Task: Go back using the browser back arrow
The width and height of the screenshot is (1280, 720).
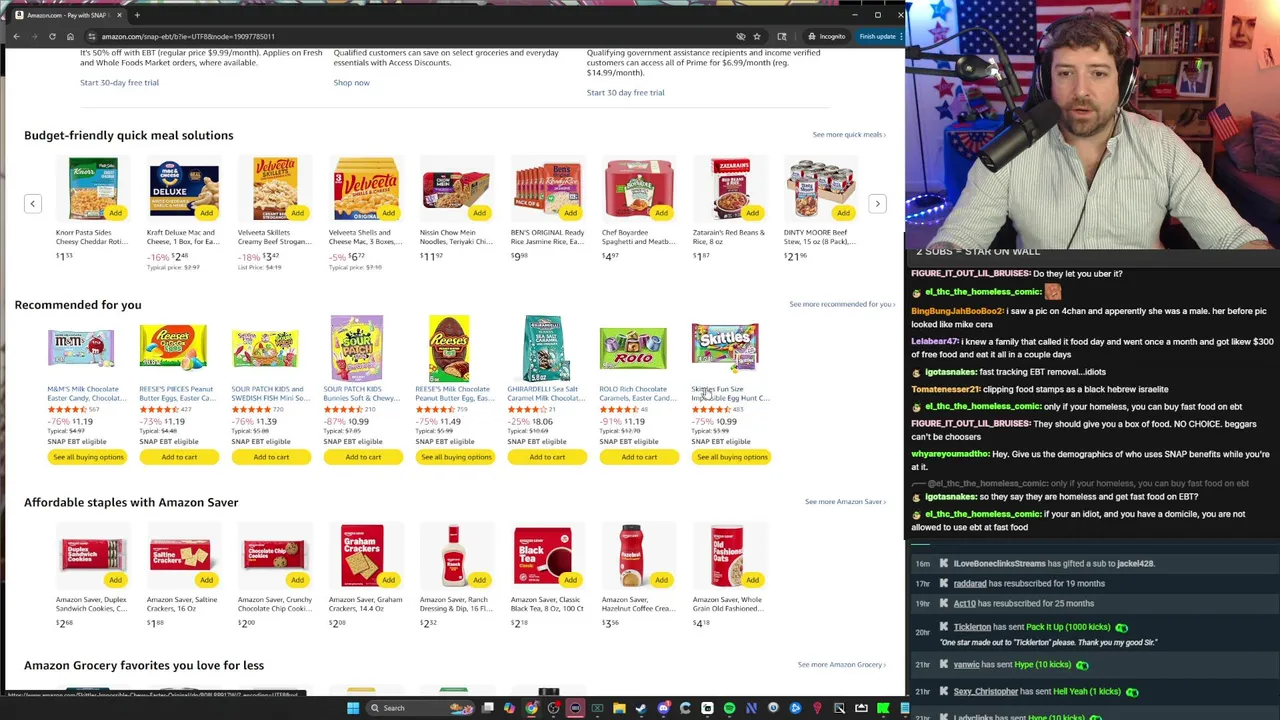Action: [x=16, y=36]
